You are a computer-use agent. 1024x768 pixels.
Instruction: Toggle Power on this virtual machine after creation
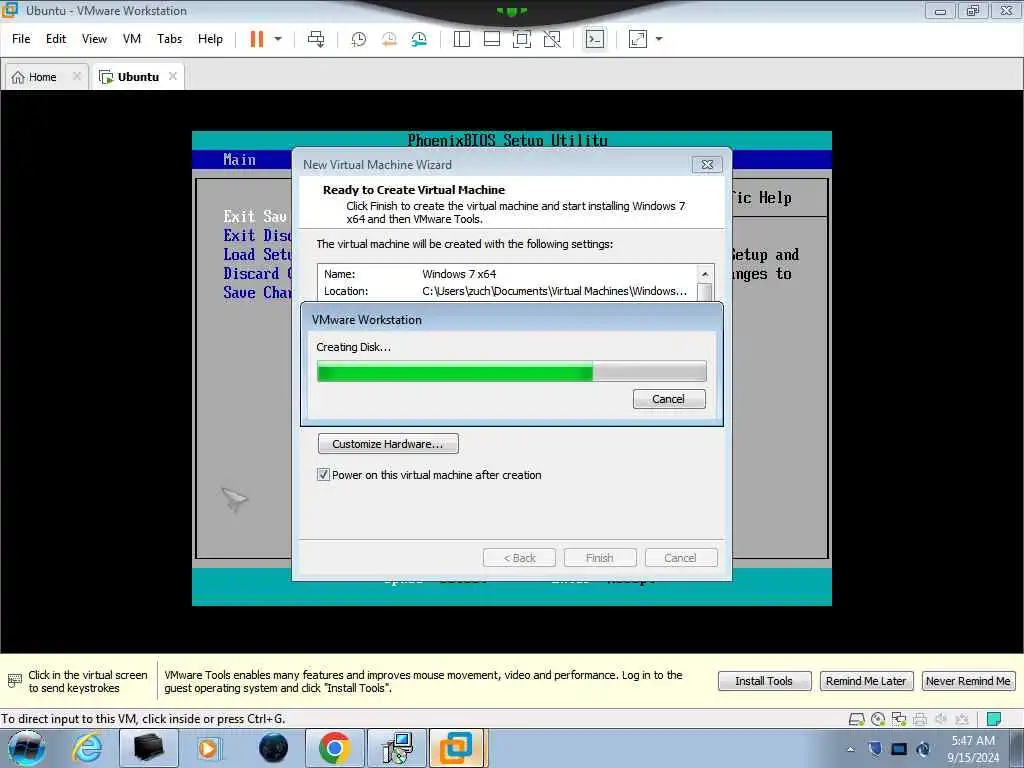323,475
